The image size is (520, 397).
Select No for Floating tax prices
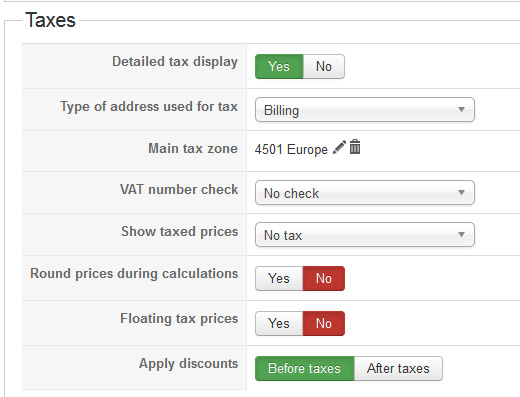tap(324, 323)
